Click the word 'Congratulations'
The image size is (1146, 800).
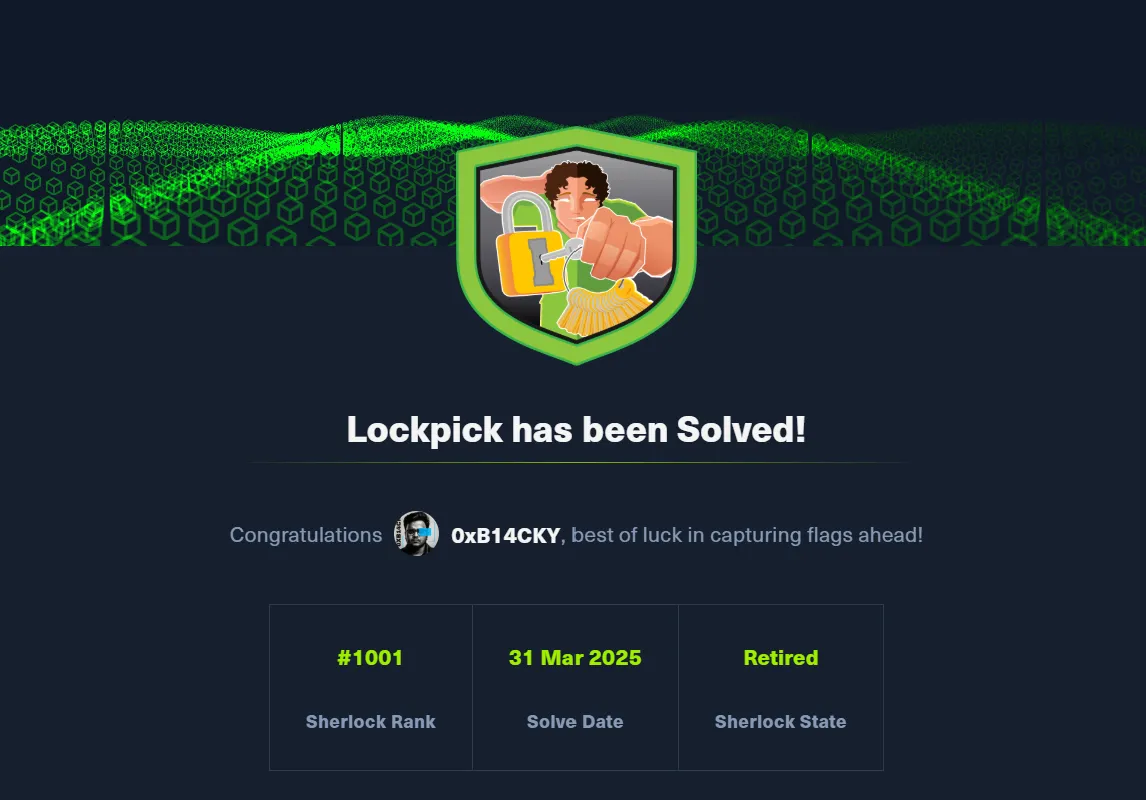(x=306, y=535)
